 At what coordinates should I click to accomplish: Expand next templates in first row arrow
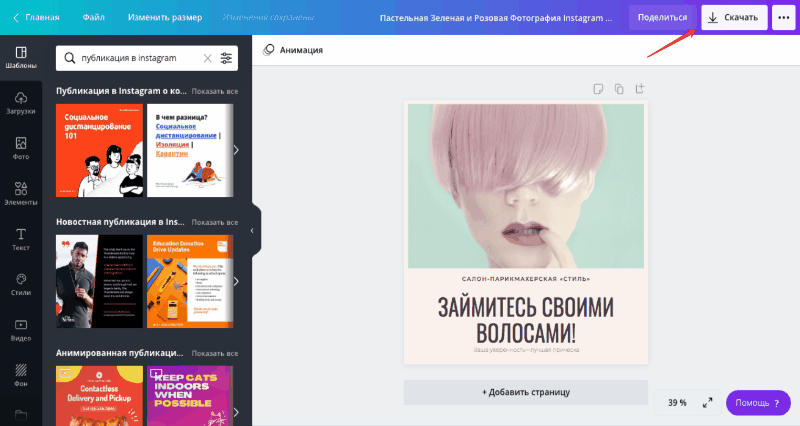pyautogui.click(x=236, y=150)
